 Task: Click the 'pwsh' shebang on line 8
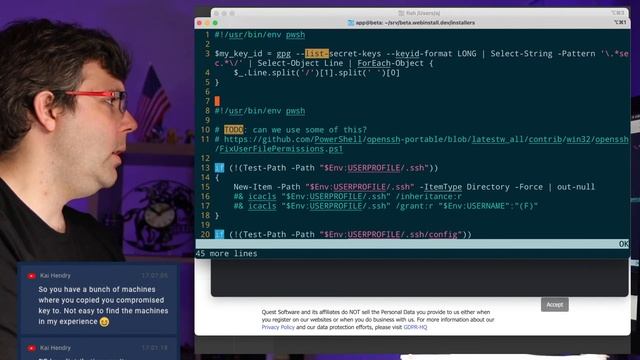tap(296, 111)
